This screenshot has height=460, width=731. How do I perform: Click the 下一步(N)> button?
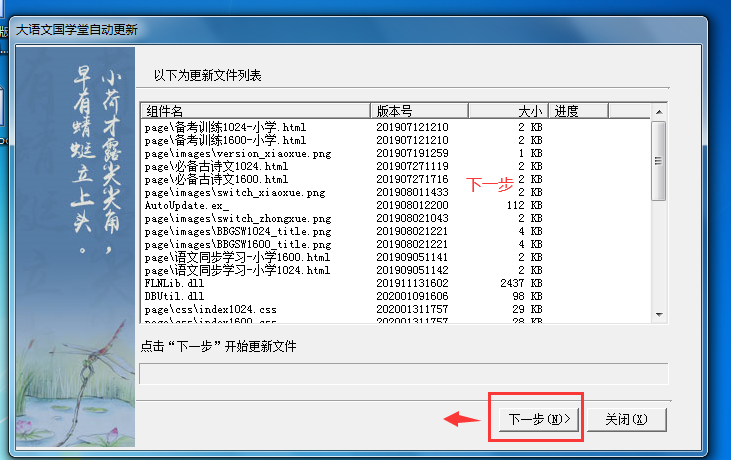click(539, 419)
